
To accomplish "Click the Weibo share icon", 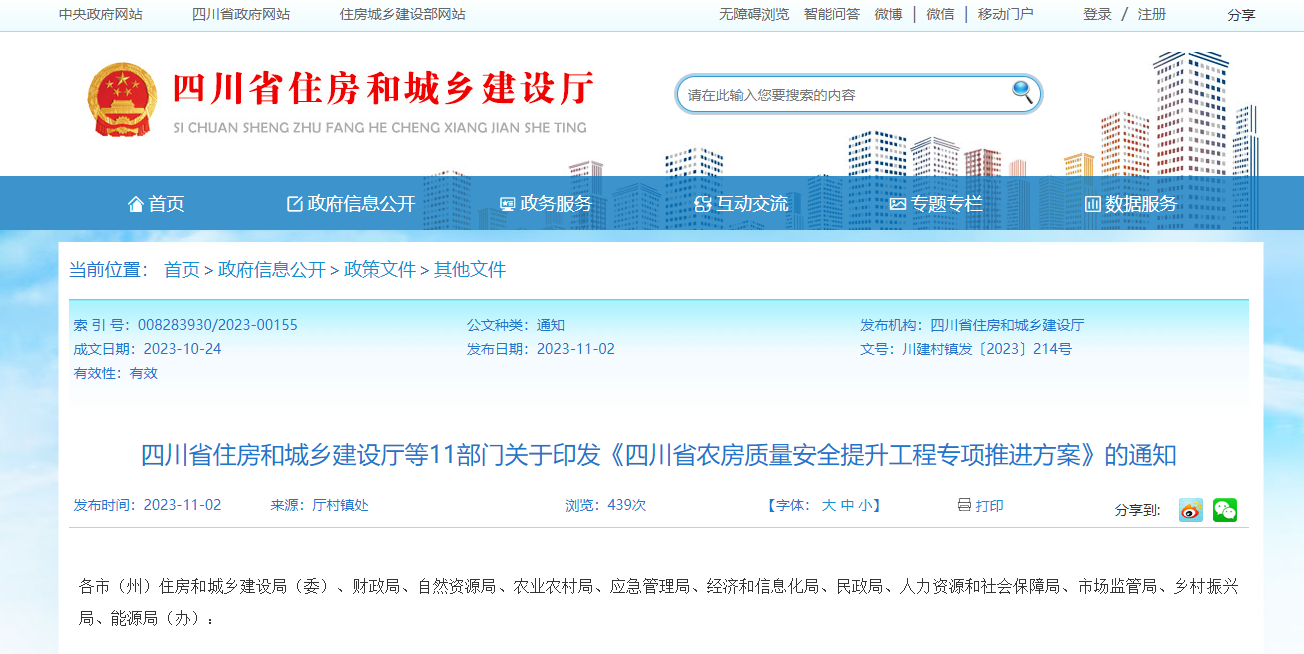I will [x=1189, y=509].
